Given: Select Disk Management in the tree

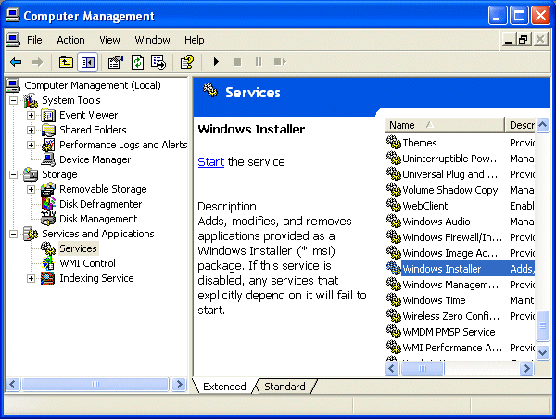Looking at the screenshot, I should click(x=98, y=219).
